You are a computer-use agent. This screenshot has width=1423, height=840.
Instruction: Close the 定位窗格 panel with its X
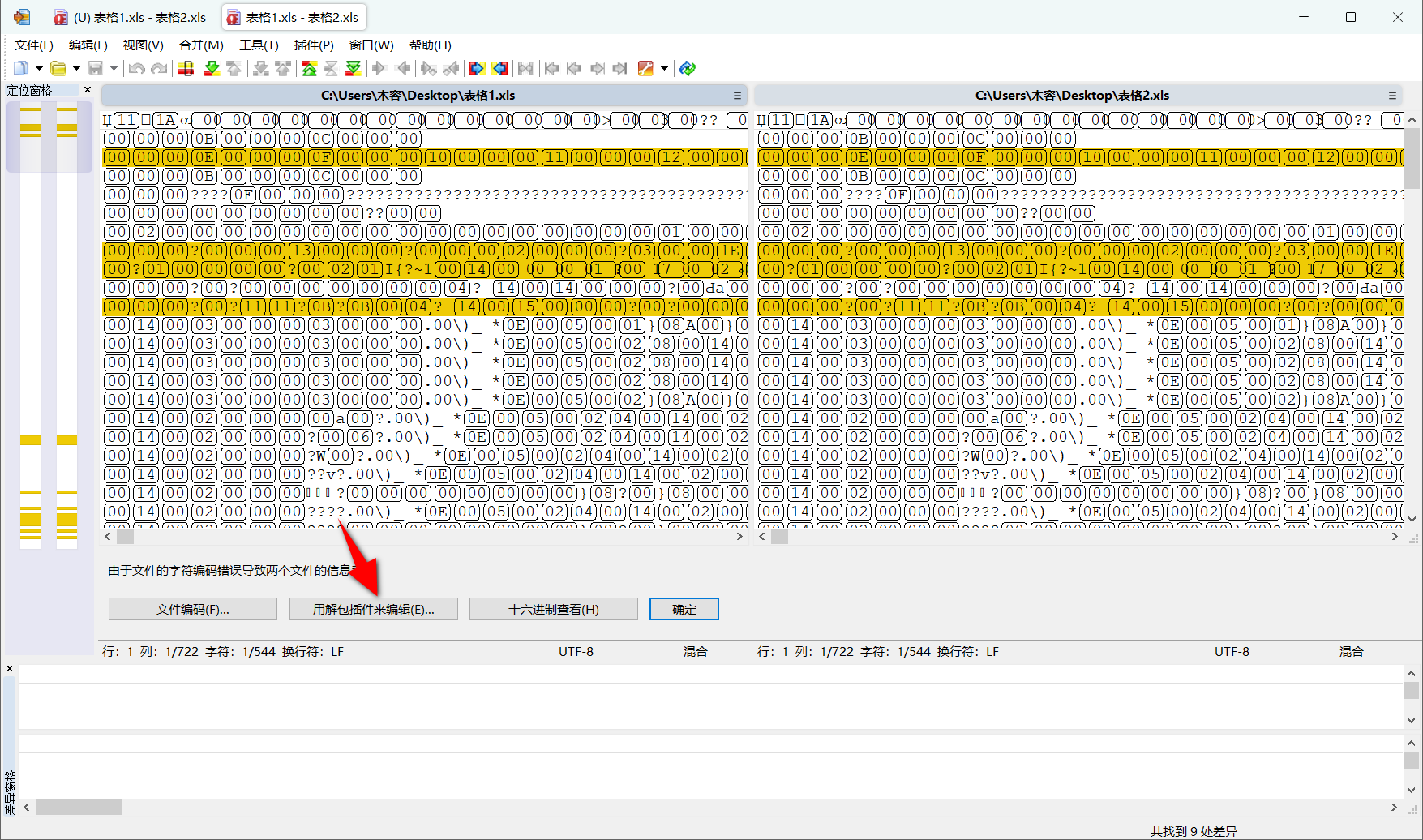tap(87, 89)
